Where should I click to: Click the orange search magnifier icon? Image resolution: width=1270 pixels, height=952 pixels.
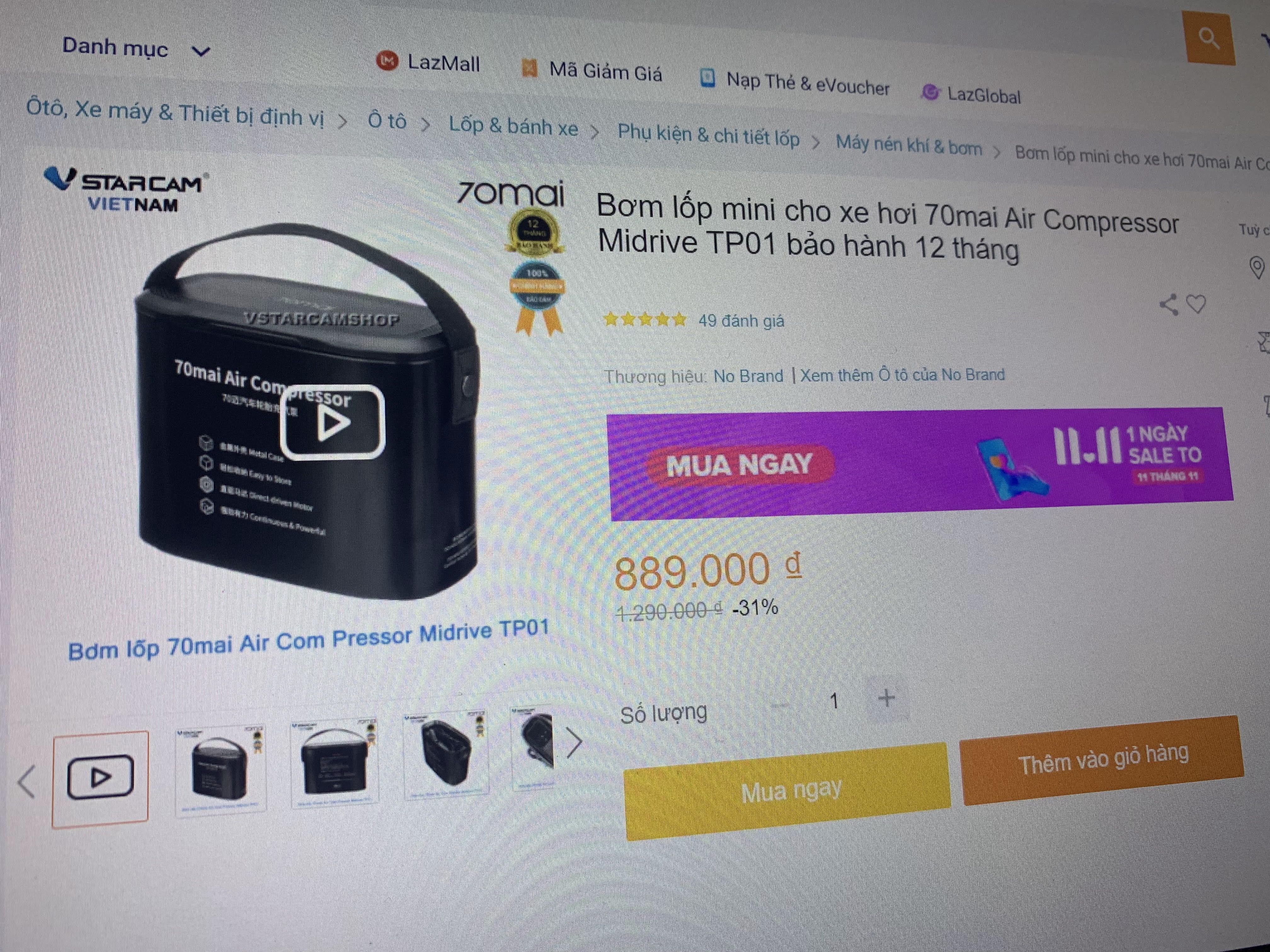1210,39
